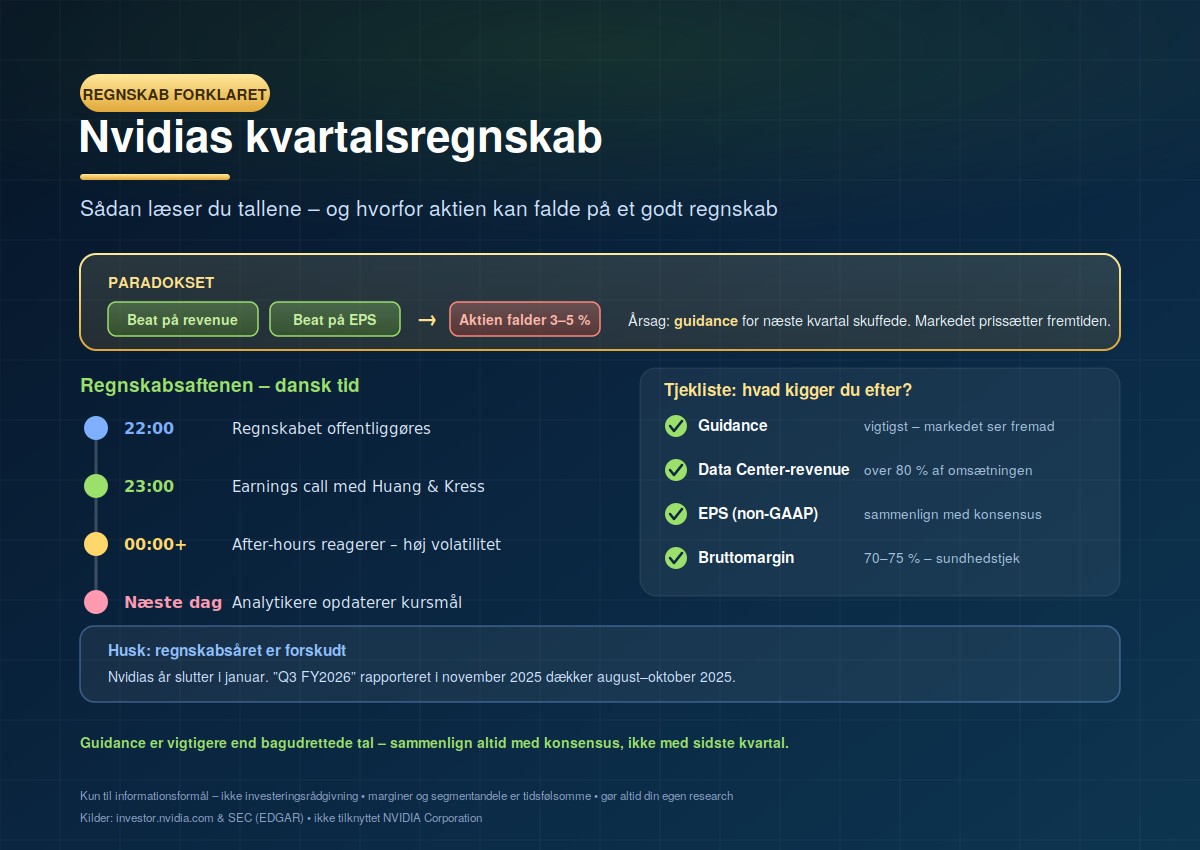The height and width of the screenshot is (850, 1200).
Task: Click Earnings call med Huang & Kress
Action: tap(358, 486)
